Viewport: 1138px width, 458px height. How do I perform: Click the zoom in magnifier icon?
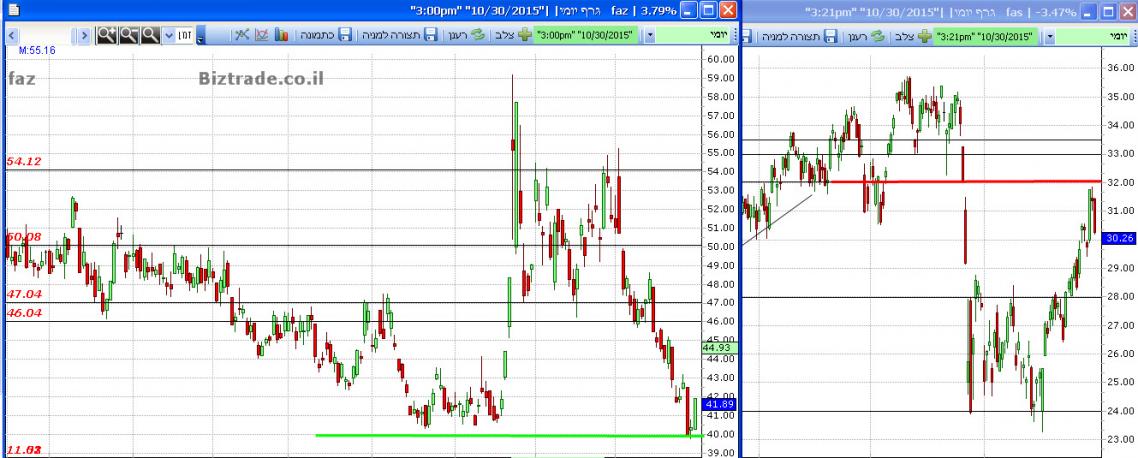pyautogui.click(x=107, y=35)
